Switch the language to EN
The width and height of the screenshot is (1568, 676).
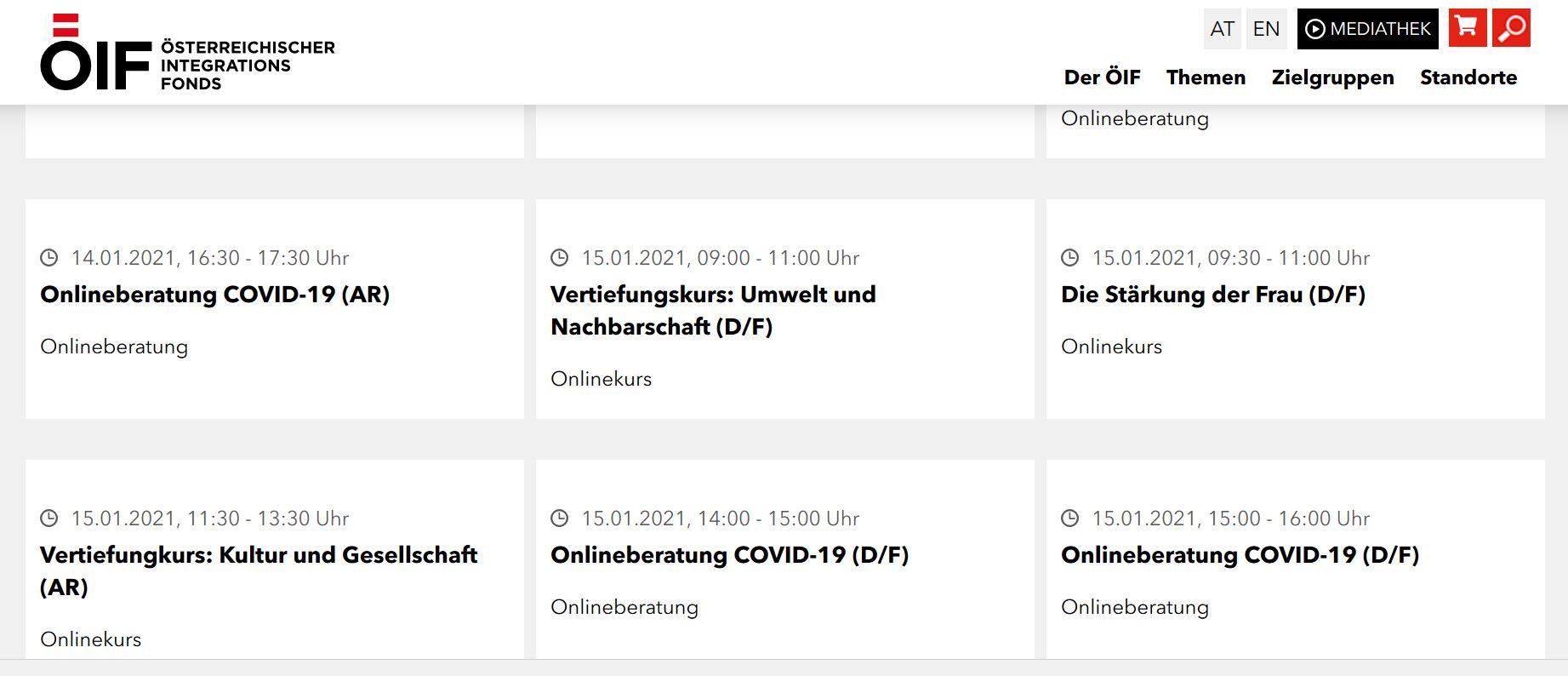tap(1266, 29)
